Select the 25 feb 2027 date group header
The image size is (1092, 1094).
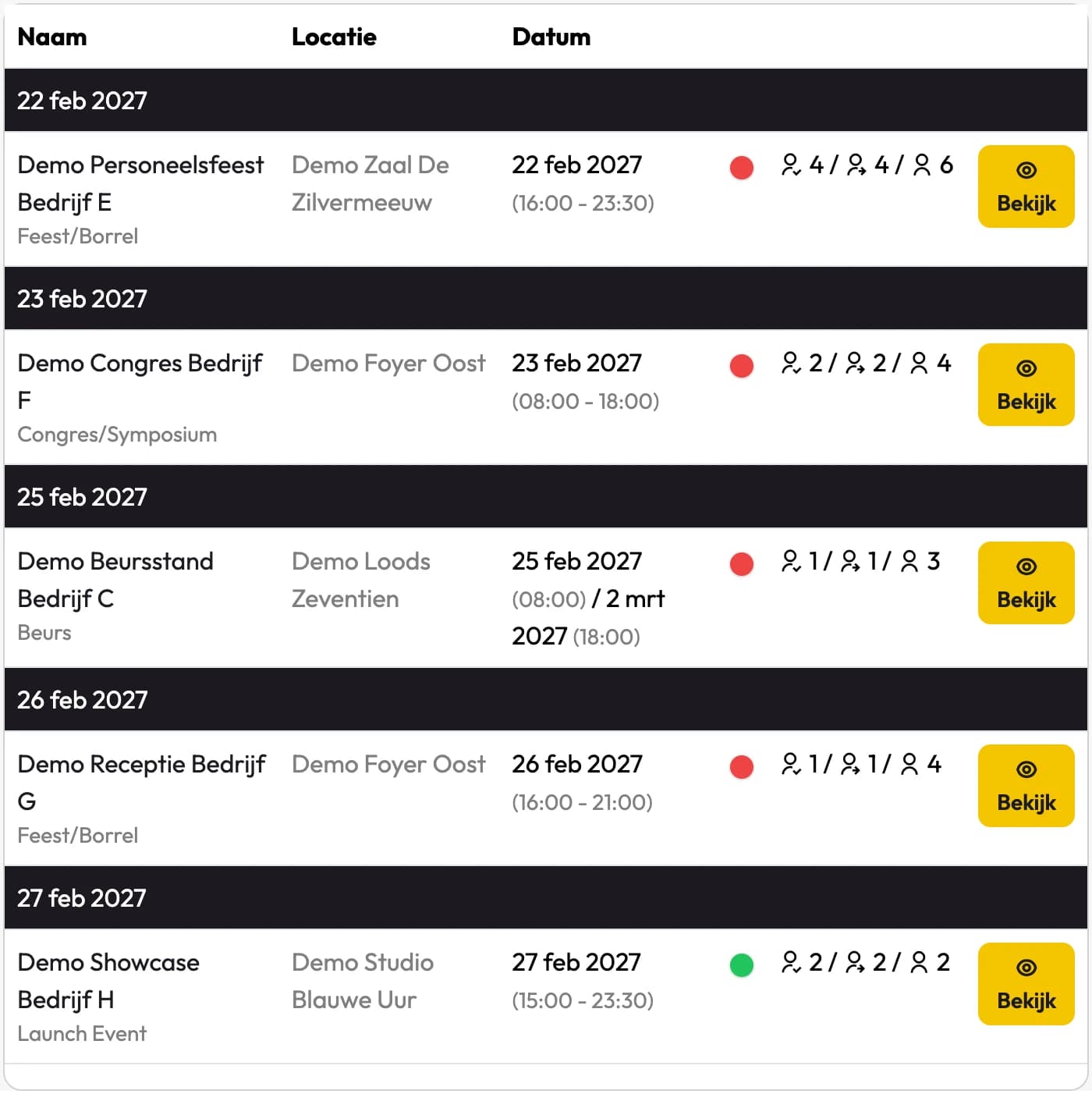pyautogui.click(x=546, y=497)
